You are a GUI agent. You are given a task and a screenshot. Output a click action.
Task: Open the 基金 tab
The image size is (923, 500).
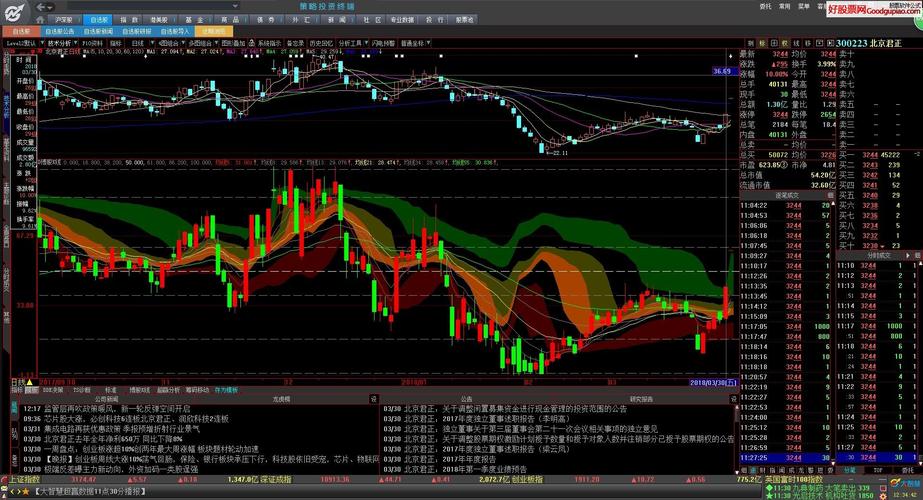[x=194, y=19]
